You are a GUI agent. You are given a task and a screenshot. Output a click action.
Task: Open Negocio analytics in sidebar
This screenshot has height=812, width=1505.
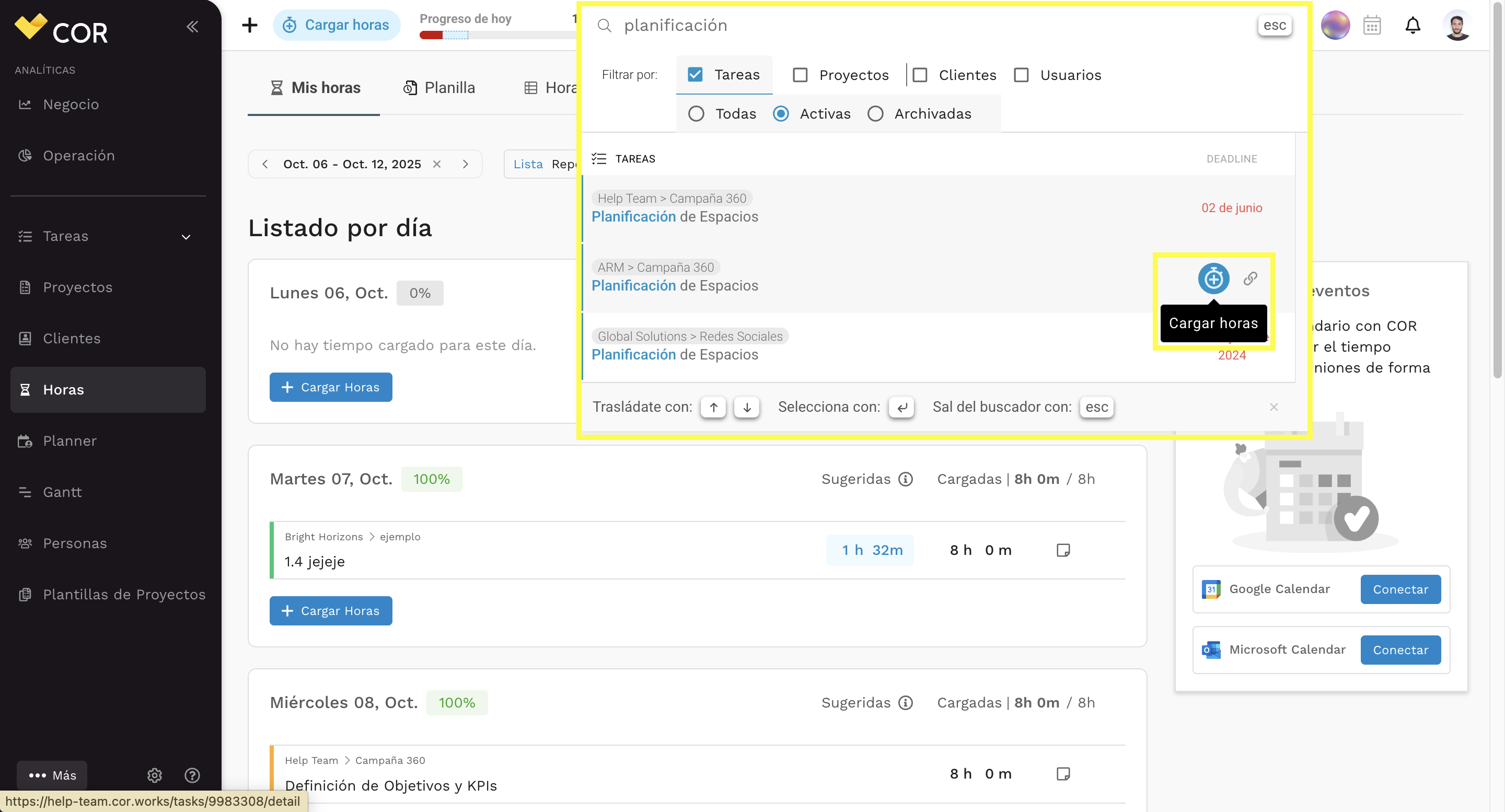coord(108,105)
